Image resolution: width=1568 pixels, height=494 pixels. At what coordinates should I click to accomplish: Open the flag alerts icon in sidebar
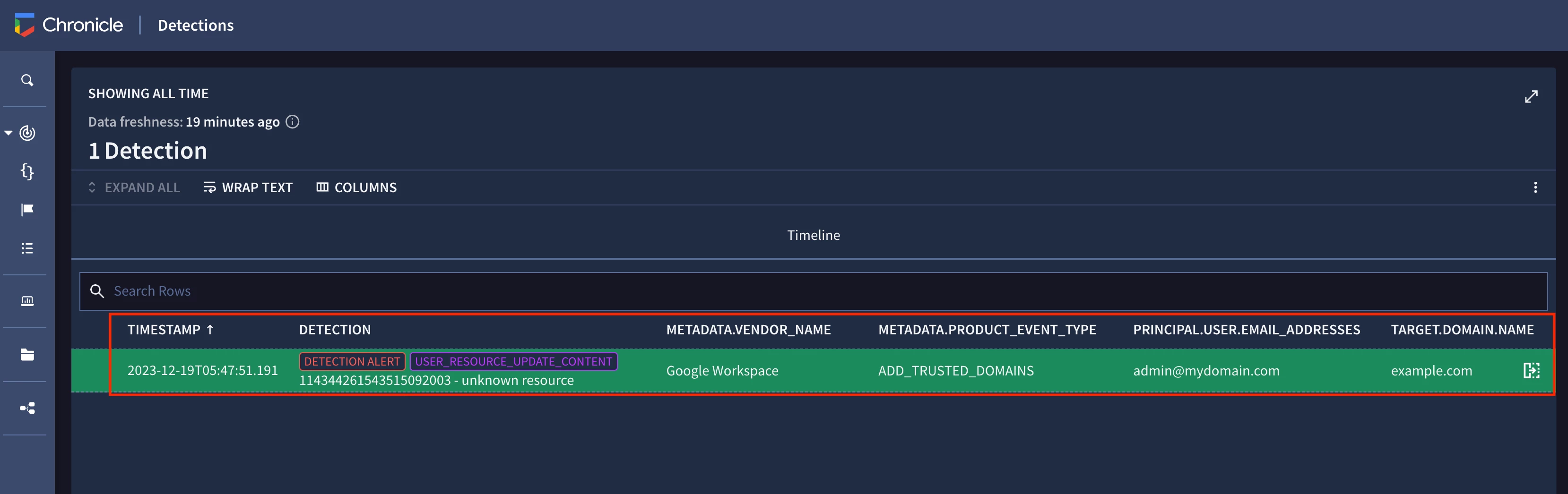pyautogui.click(x=27, y=210)
